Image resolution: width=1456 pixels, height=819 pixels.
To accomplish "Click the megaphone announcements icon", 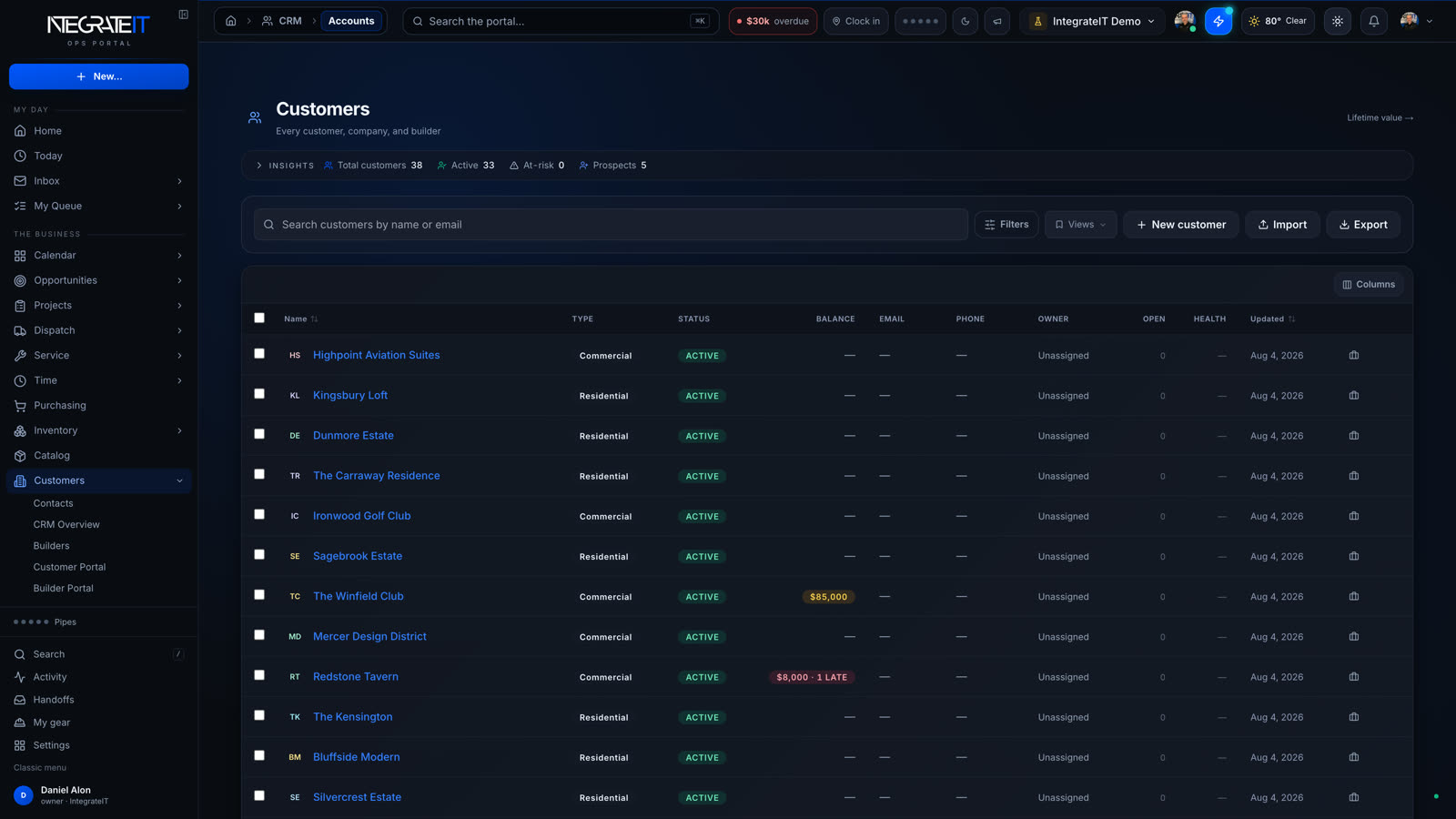I will click(997, 21).
